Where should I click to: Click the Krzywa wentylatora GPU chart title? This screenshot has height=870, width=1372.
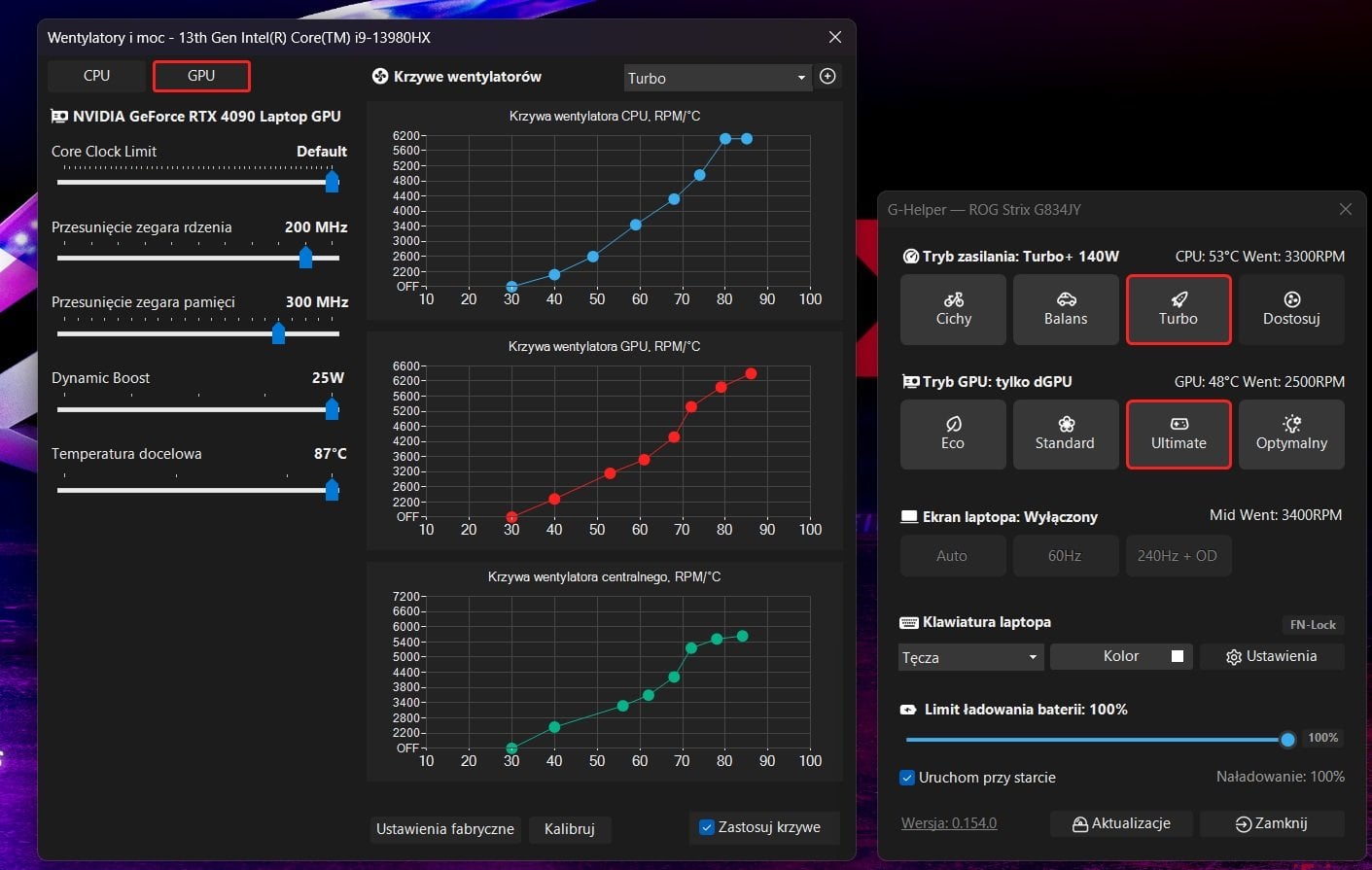(x=605, y=347)
